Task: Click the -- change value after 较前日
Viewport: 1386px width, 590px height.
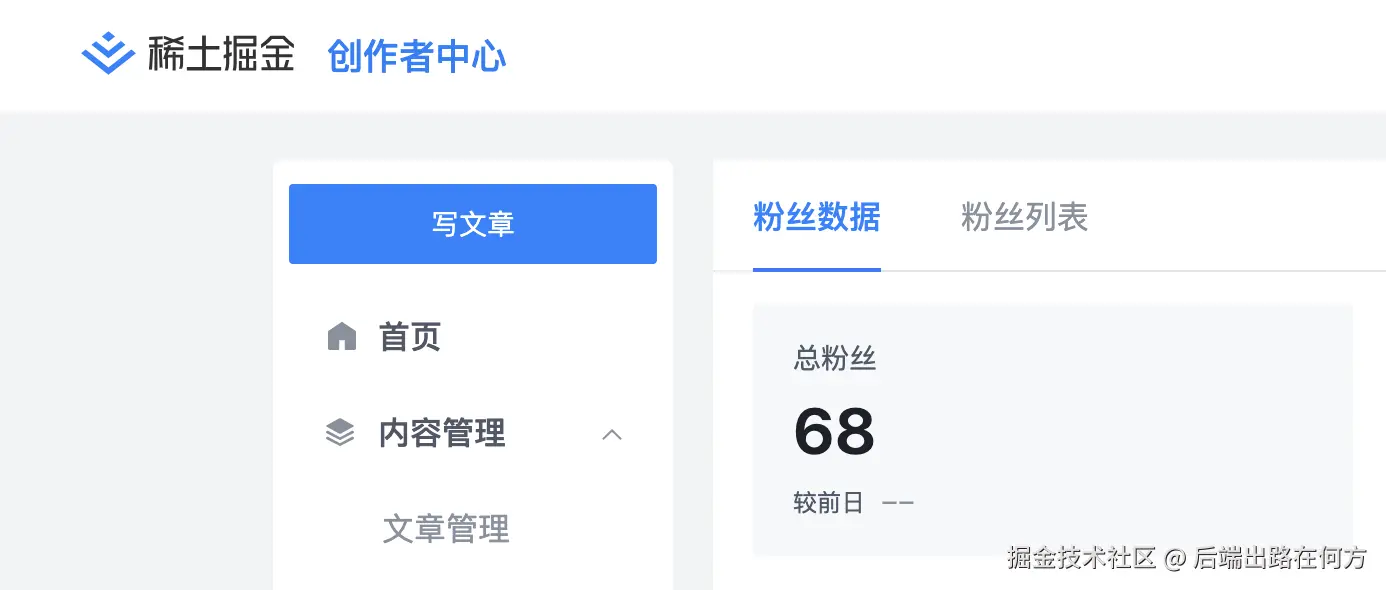Action: pyautogui.click(x=898, y=502)
